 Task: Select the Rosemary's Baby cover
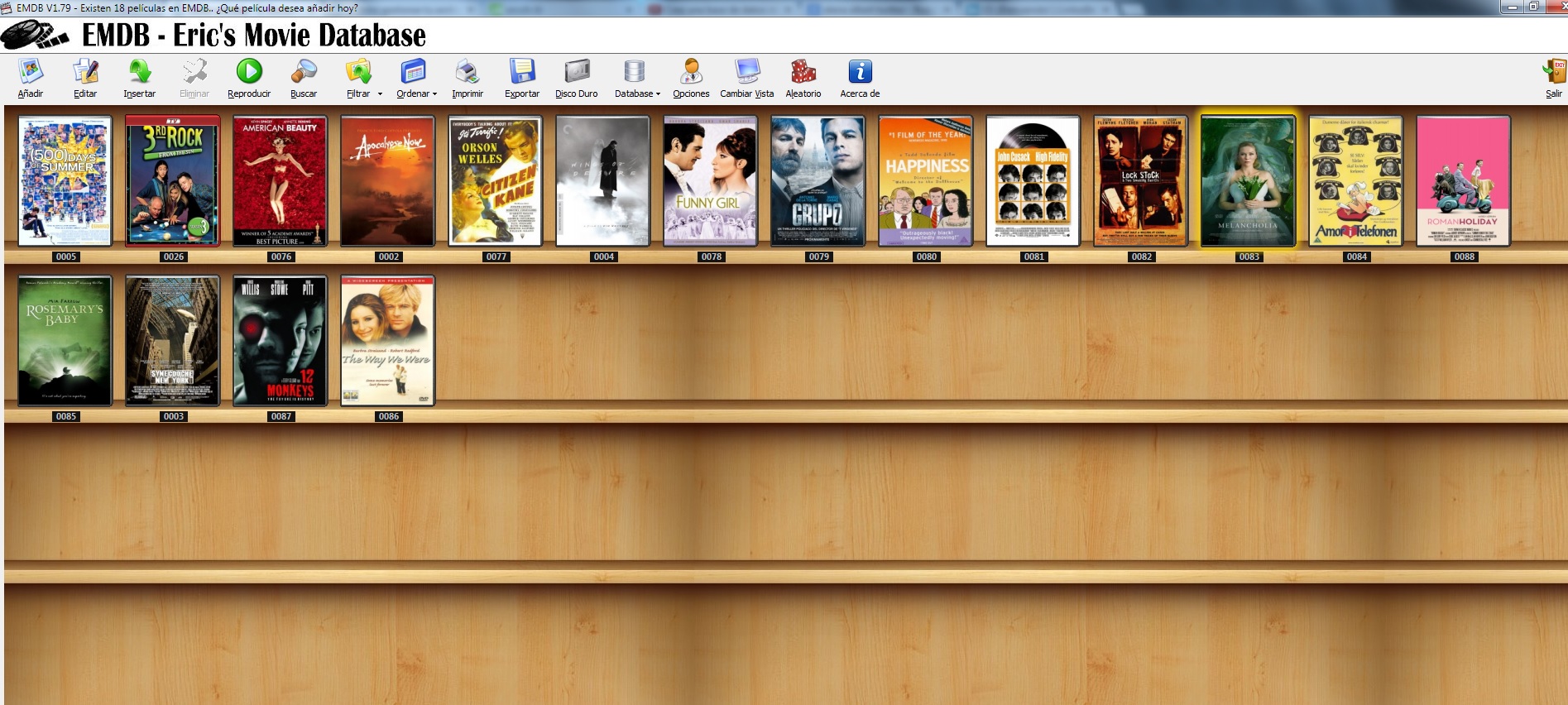pyautogui.click(x=65, y=340)
